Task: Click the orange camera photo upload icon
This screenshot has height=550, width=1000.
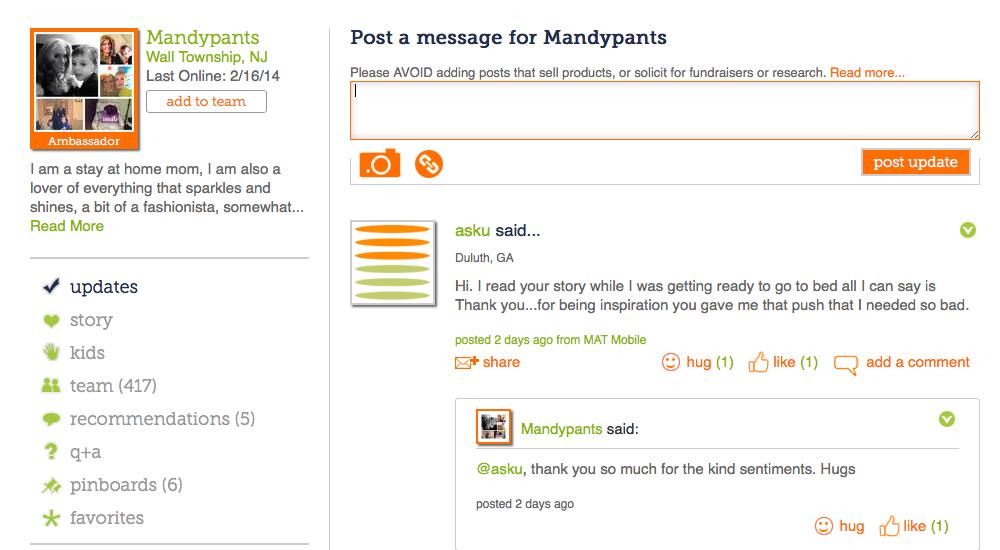Action: coord(379,164)
